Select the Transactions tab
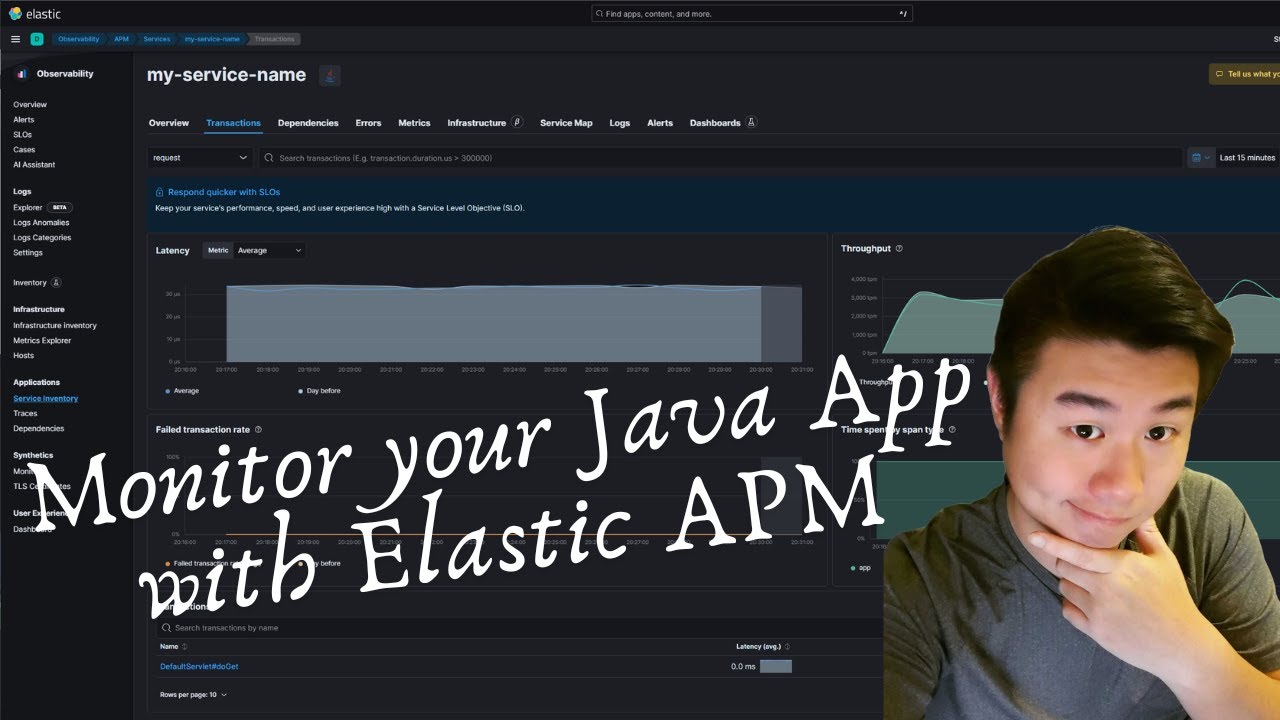Screen dimensions: 1280x720 (x=233, y=123)
